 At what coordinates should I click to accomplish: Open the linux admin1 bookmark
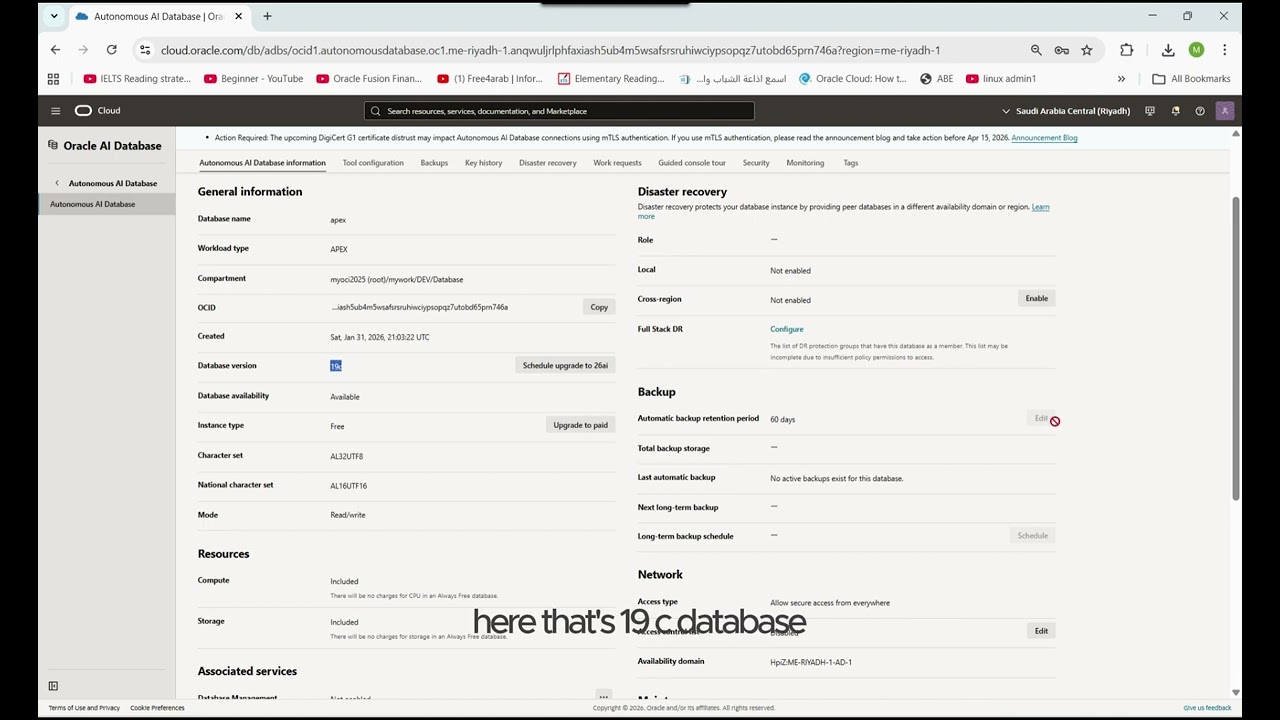[1001, 79]
